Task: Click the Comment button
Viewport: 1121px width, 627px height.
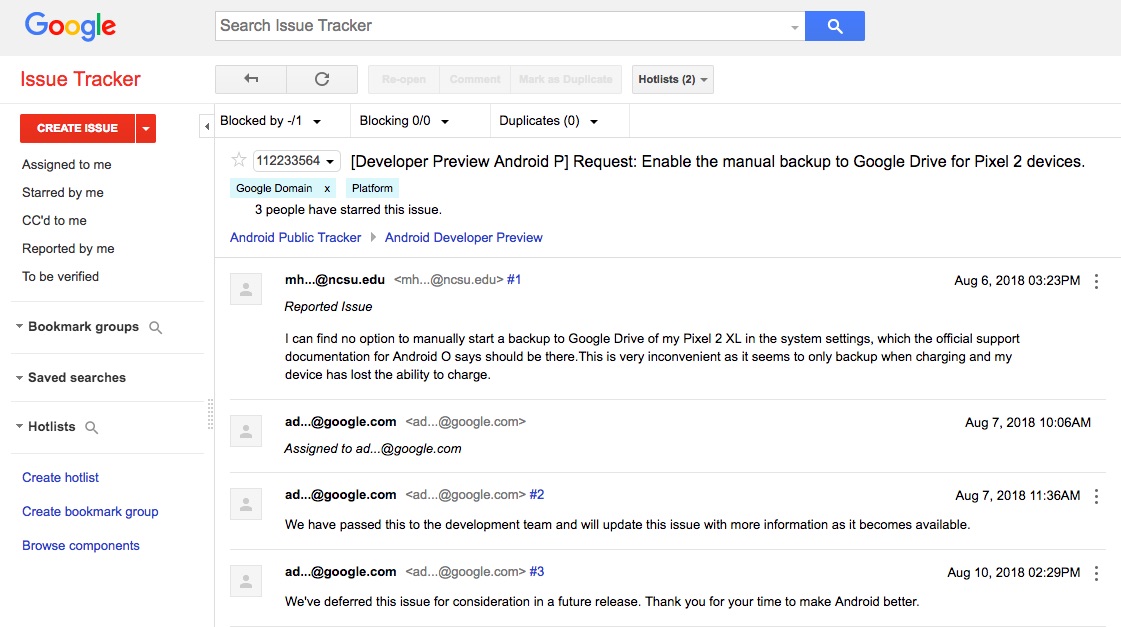Action: point(475,79)
